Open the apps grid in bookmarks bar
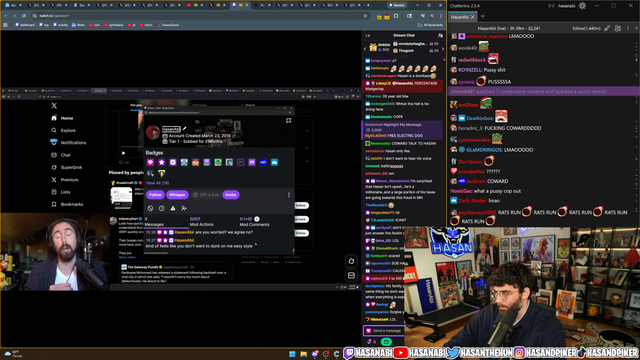This screenshot has height=360, width=640. [5, 25]
